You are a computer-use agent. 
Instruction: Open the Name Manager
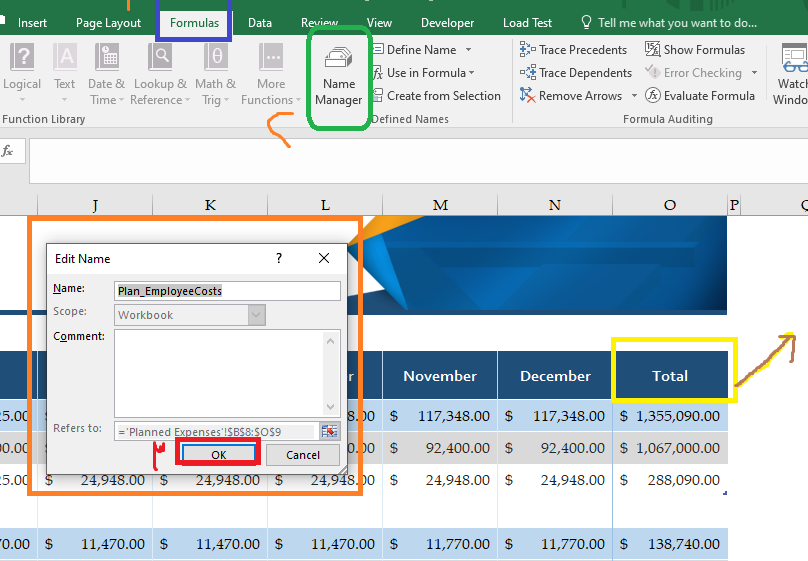point(339,76)
